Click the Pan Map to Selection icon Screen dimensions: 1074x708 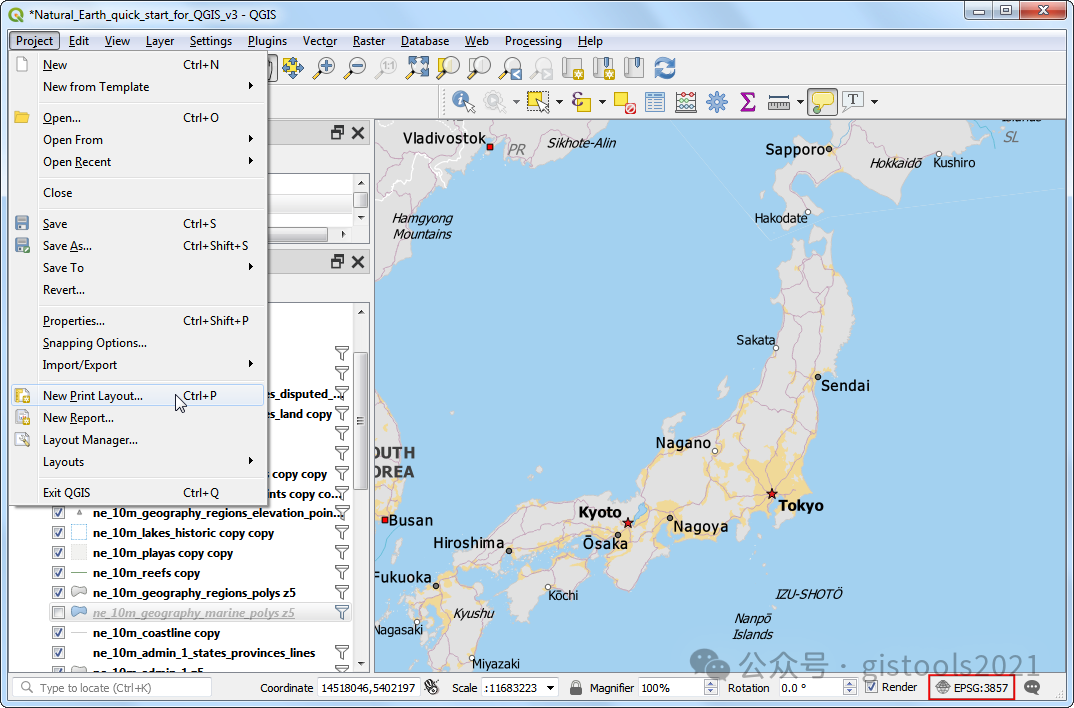(292, 68)
